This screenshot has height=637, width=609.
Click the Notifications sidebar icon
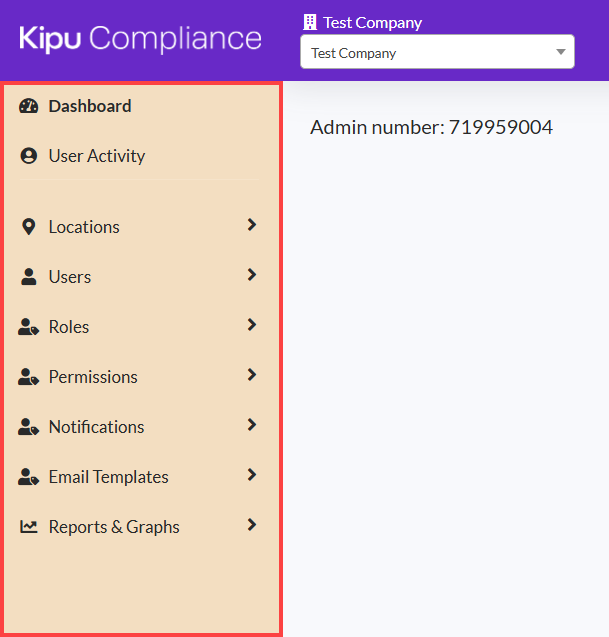pos(29,427)
